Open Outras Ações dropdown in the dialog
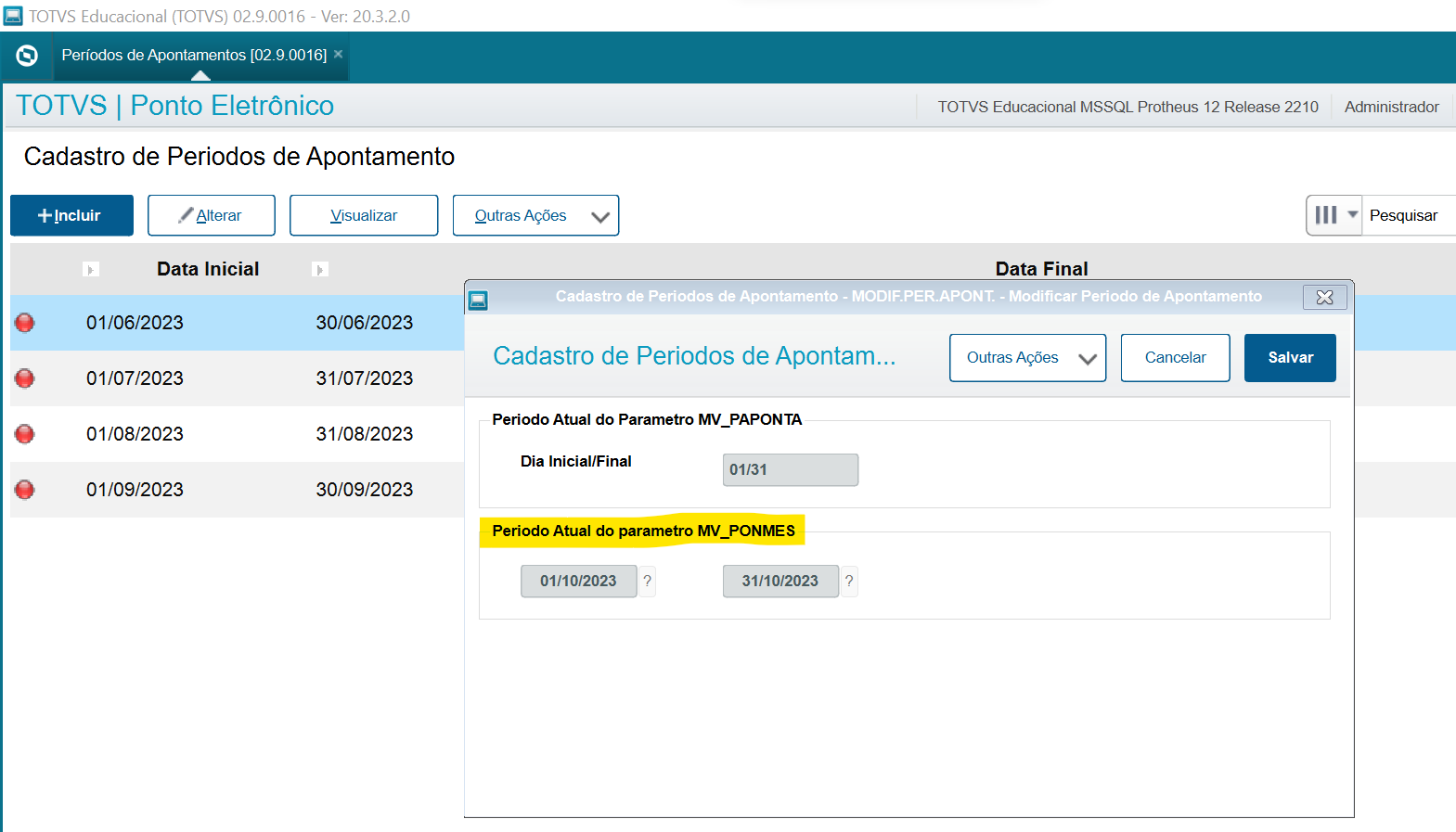The image size is (1456, 832). (x=1027, y=358)
